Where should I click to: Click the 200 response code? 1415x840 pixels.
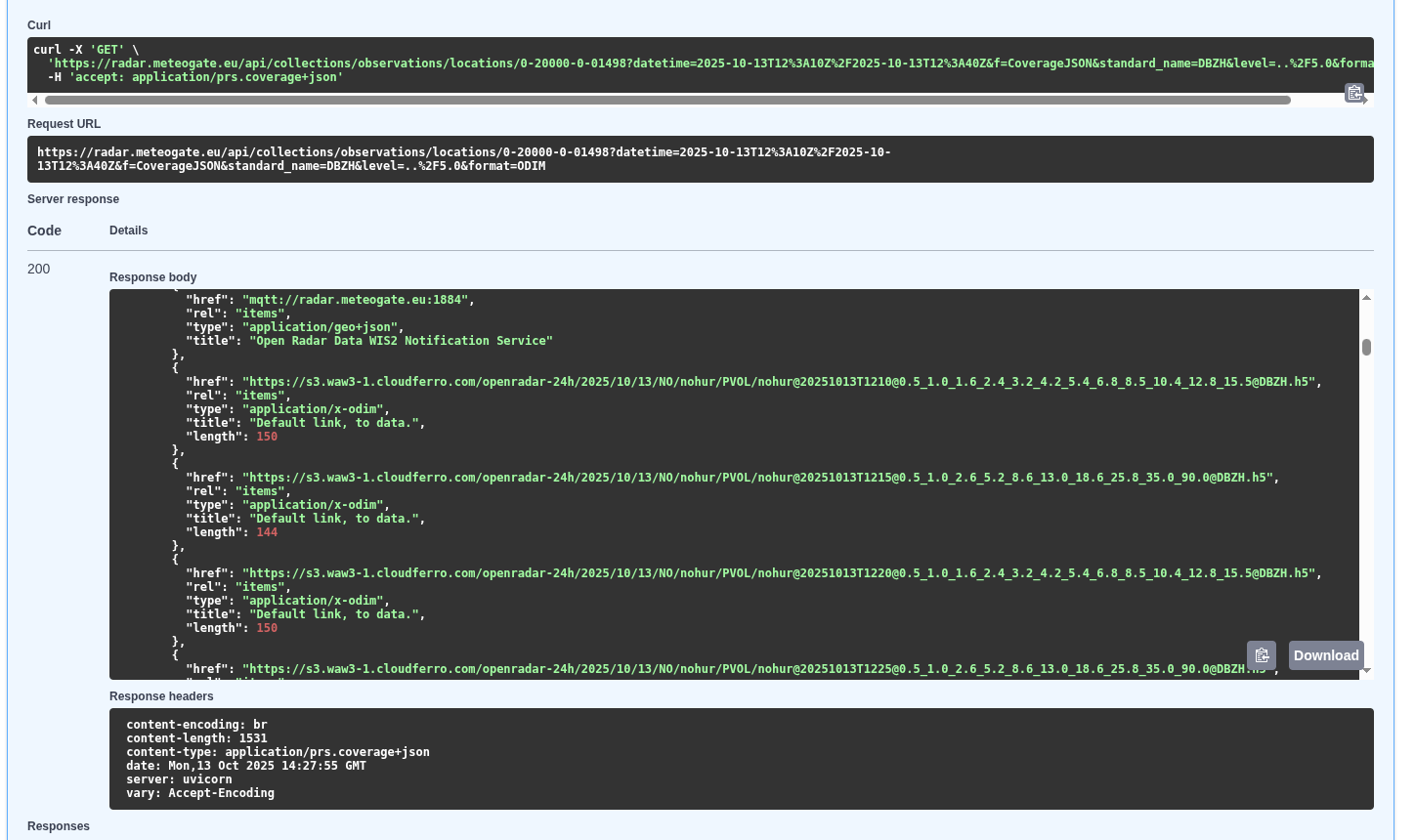click(38, 269)
